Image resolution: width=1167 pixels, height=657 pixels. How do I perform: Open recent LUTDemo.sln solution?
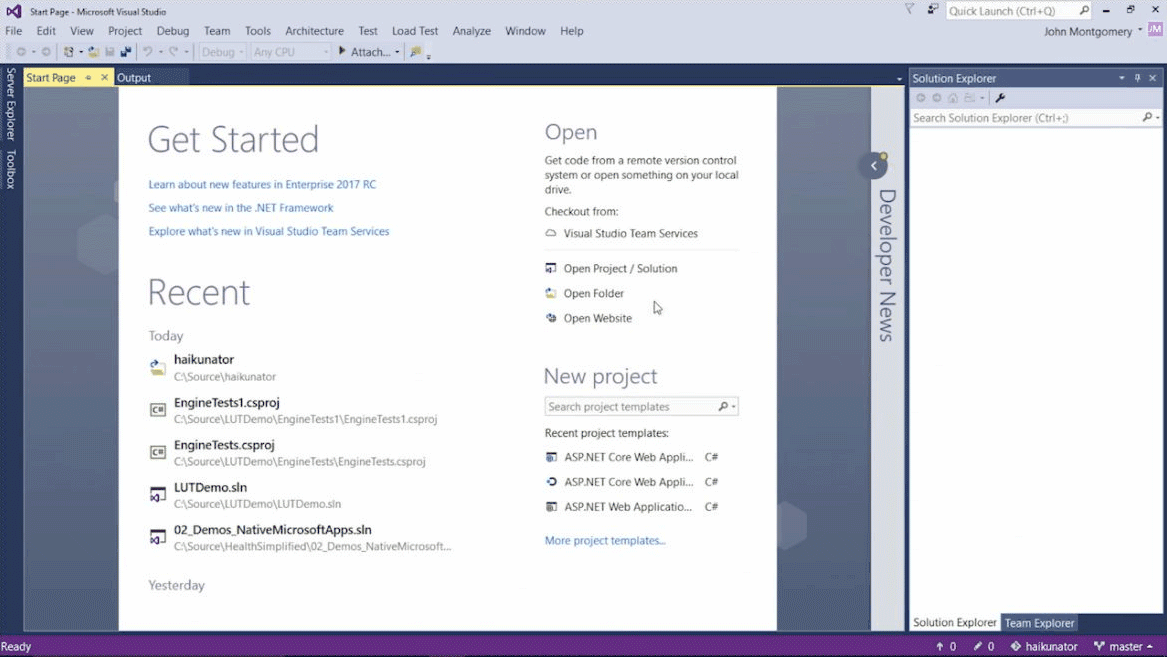tap(210, 488)
